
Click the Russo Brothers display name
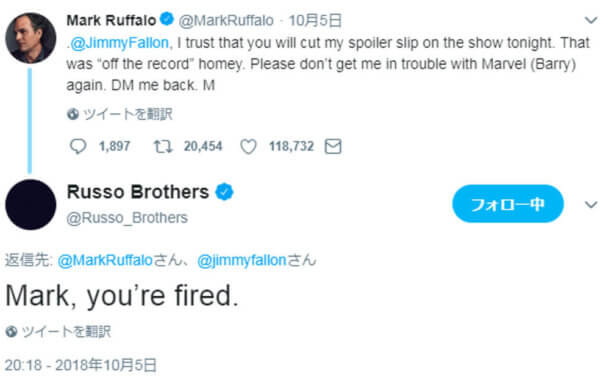(138, 192)
